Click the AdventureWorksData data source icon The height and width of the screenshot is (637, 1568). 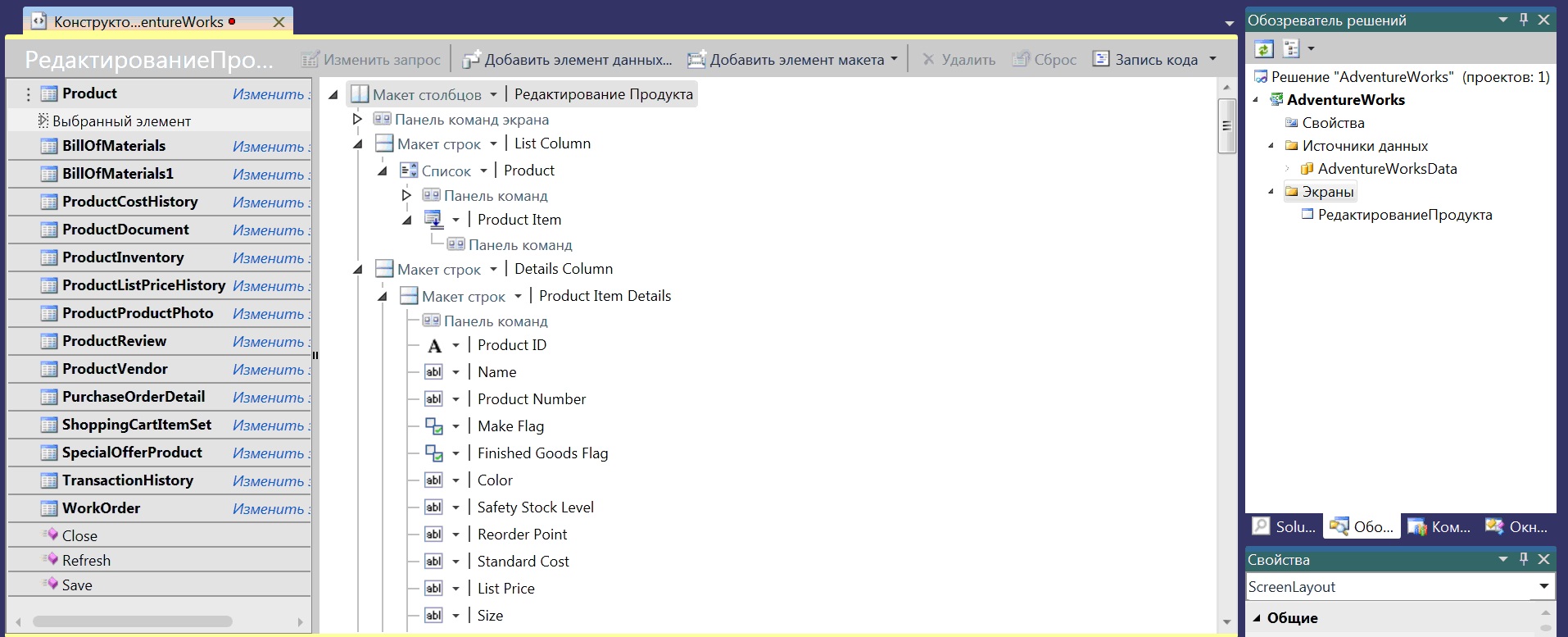(x=1307, y=169)
